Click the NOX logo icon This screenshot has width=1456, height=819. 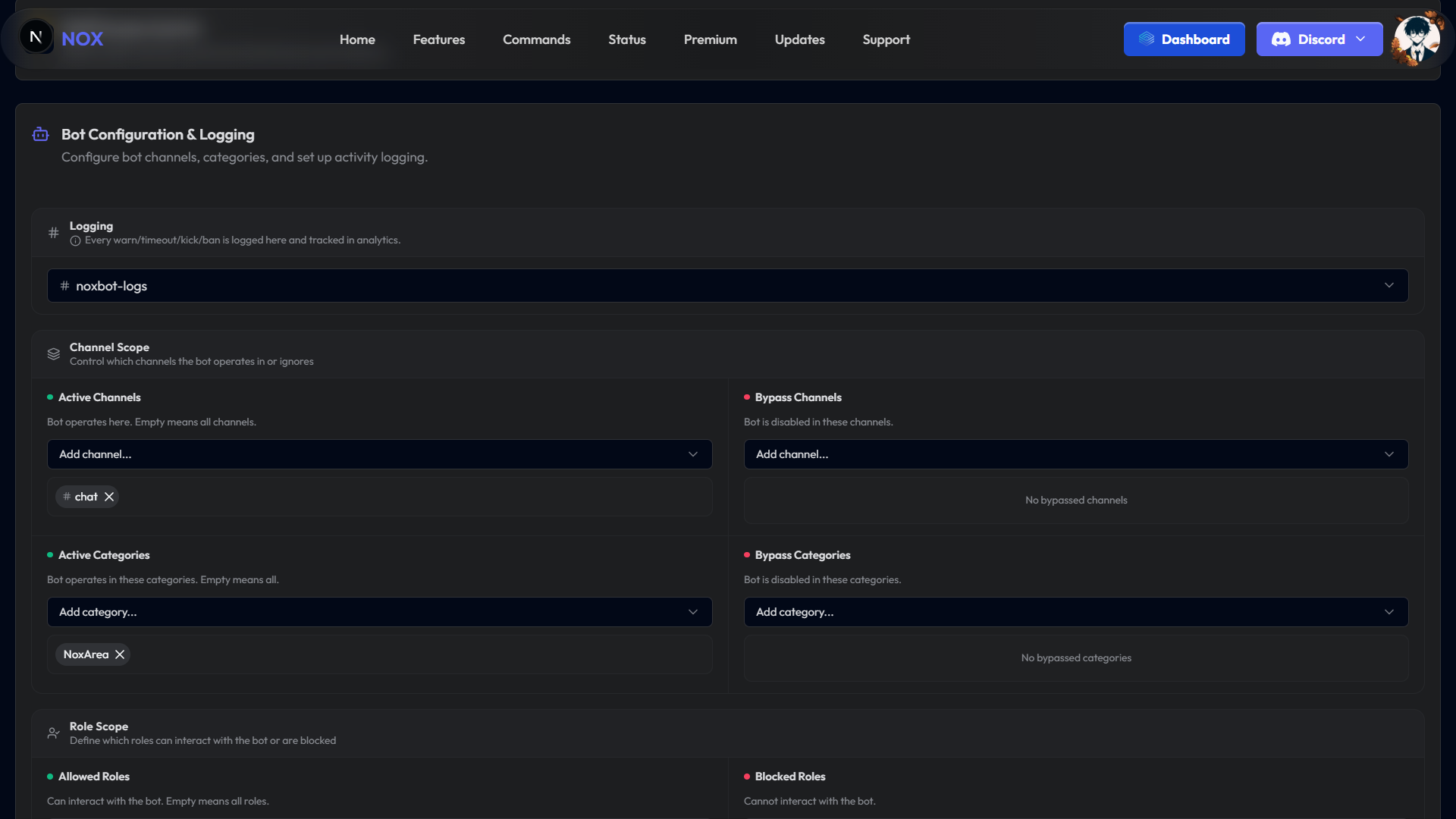36,37
